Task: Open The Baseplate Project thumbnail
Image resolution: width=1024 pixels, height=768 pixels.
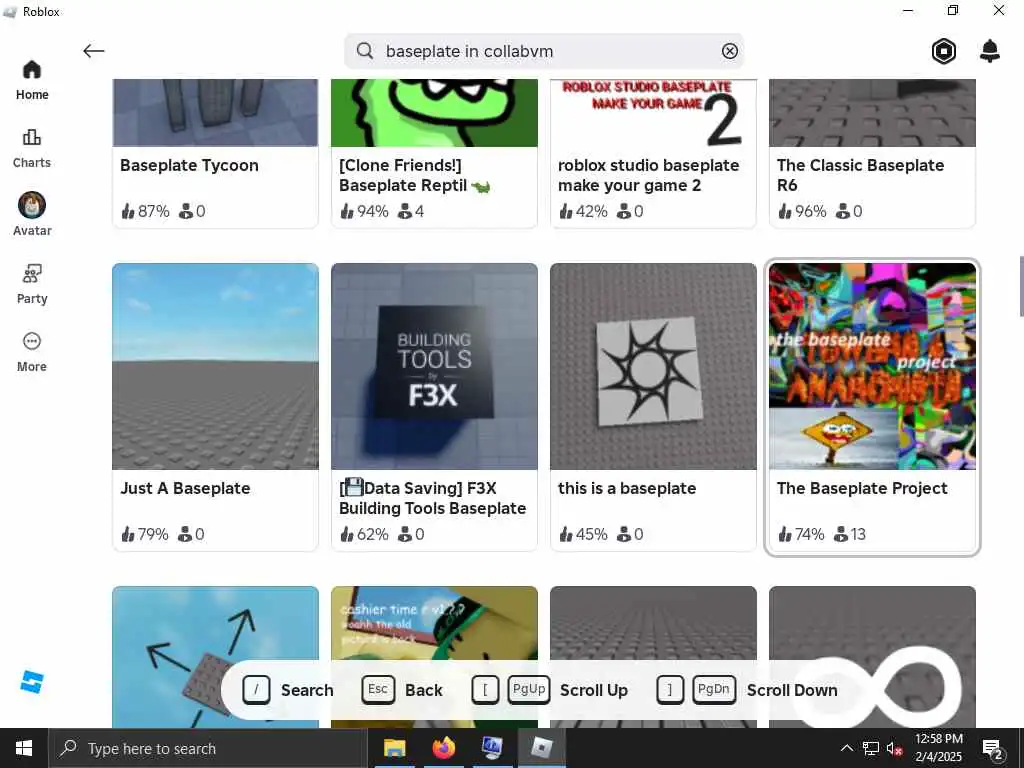Action: [872, 366]
